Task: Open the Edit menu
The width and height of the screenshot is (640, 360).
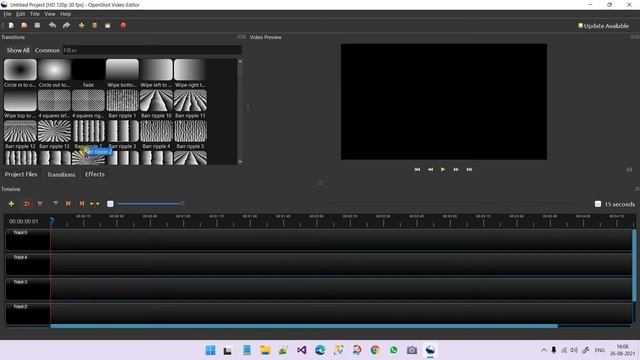Action: [20, 14]
